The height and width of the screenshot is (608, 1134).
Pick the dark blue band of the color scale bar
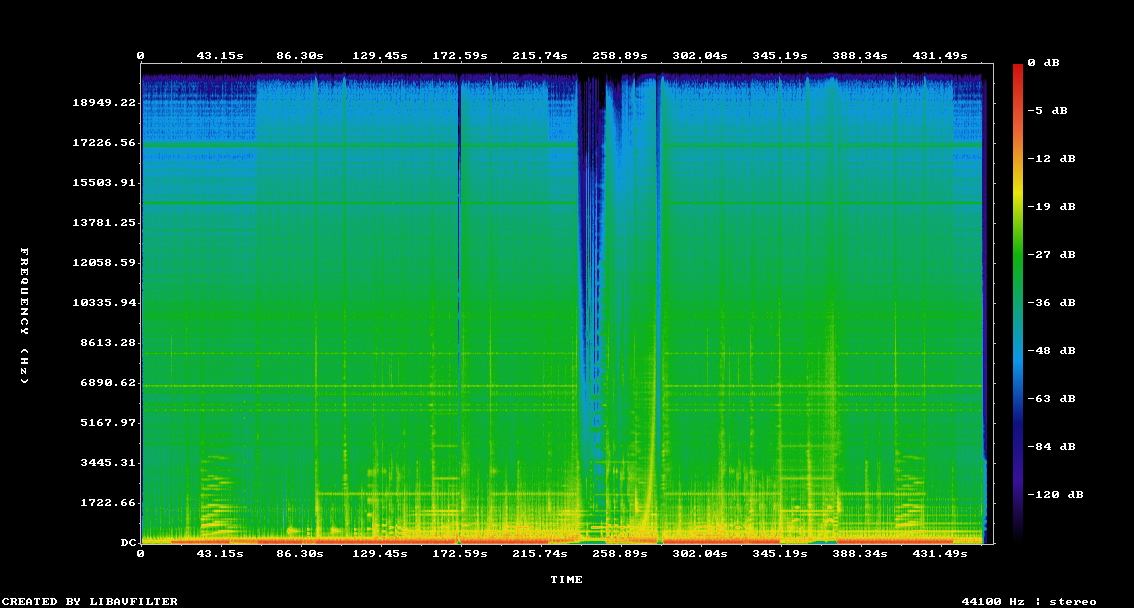point(1018,440)
